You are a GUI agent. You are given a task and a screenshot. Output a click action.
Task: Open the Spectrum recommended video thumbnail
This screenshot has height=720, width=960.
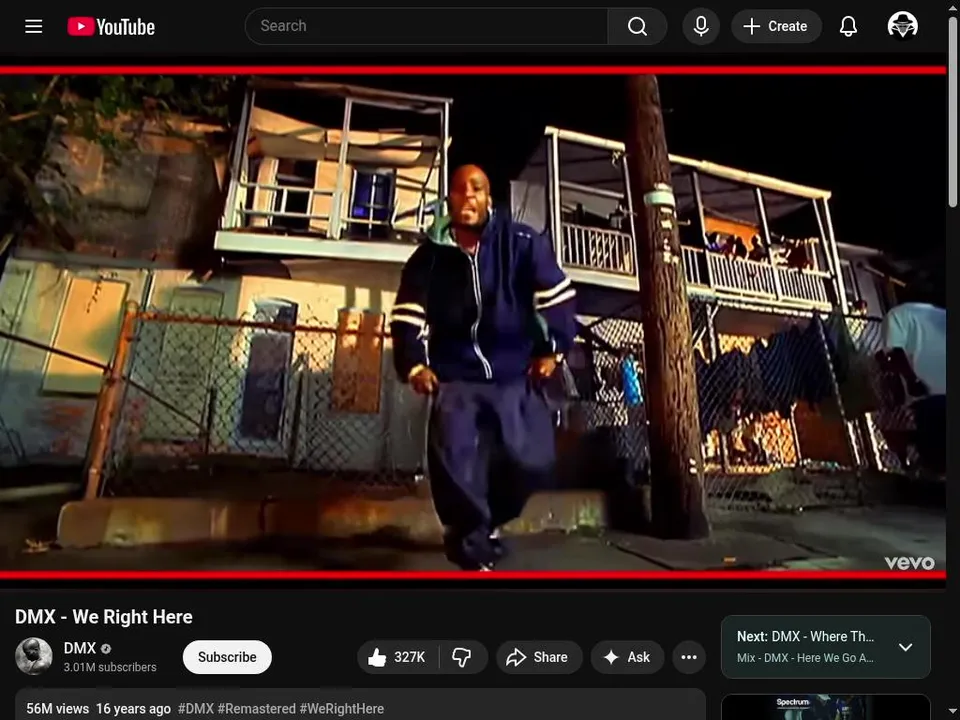coord(825,707)
